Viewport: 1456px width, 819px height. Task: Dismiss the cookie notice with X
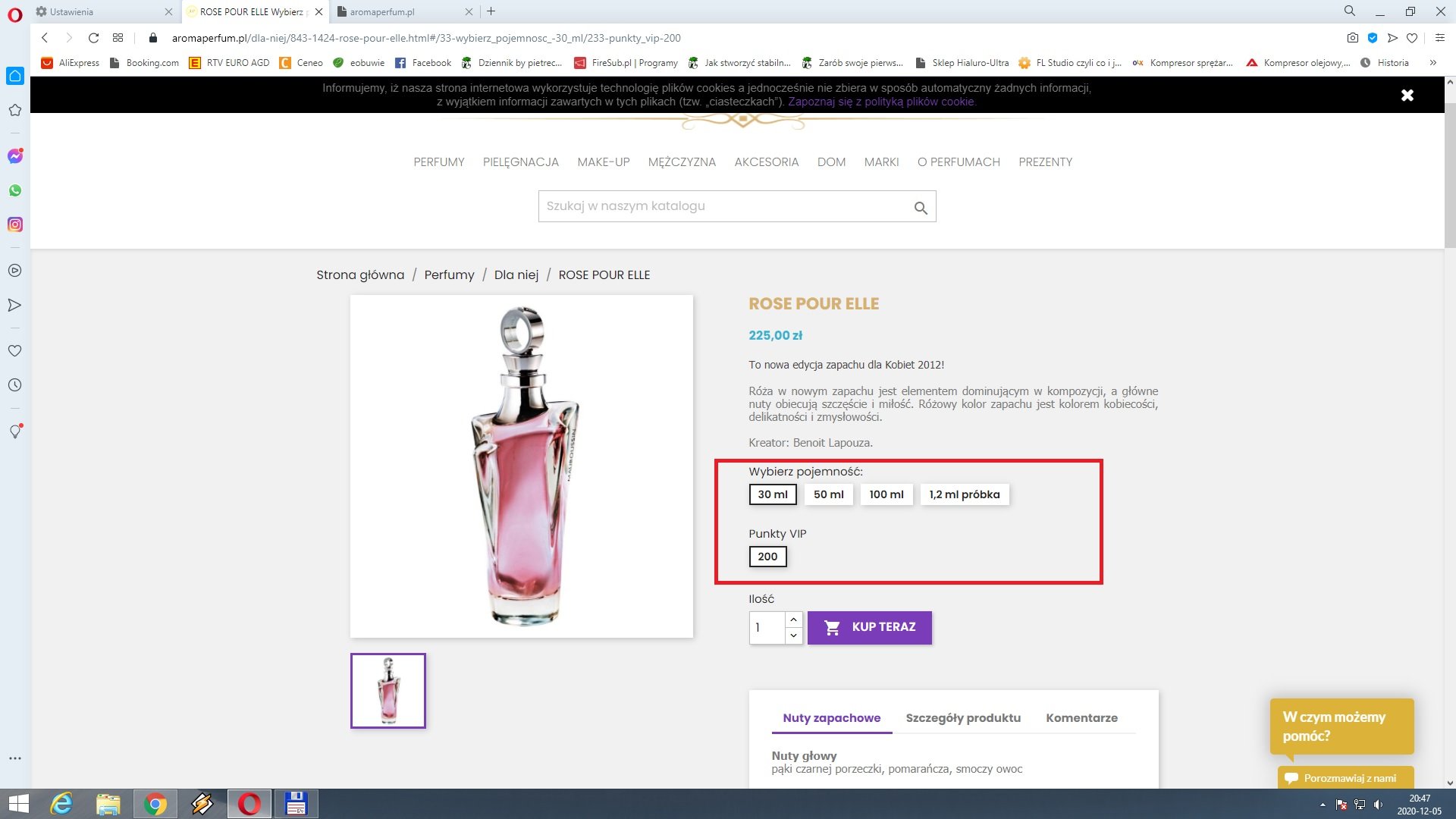1407,95
